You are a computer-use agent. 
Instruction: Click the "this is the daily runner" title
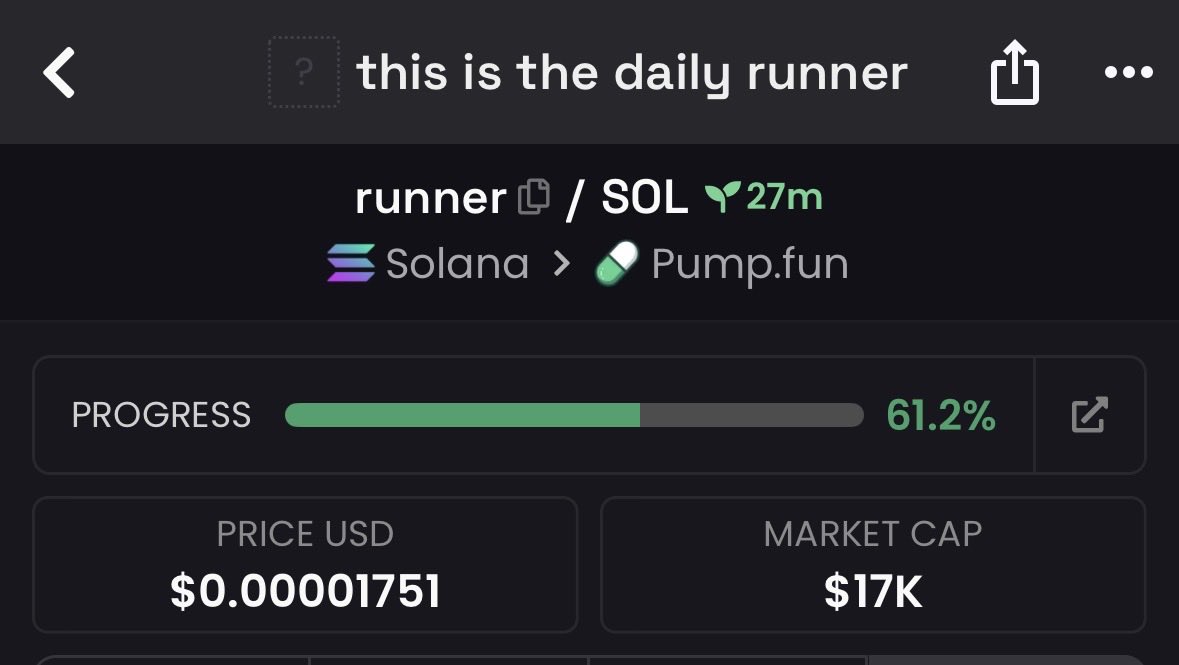632,73
